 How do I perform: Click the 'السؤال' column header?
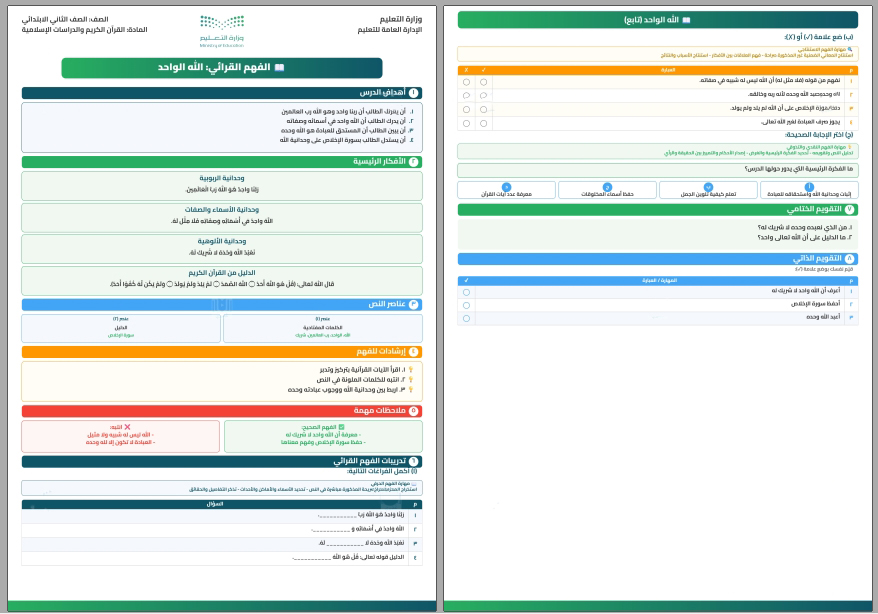214,504
